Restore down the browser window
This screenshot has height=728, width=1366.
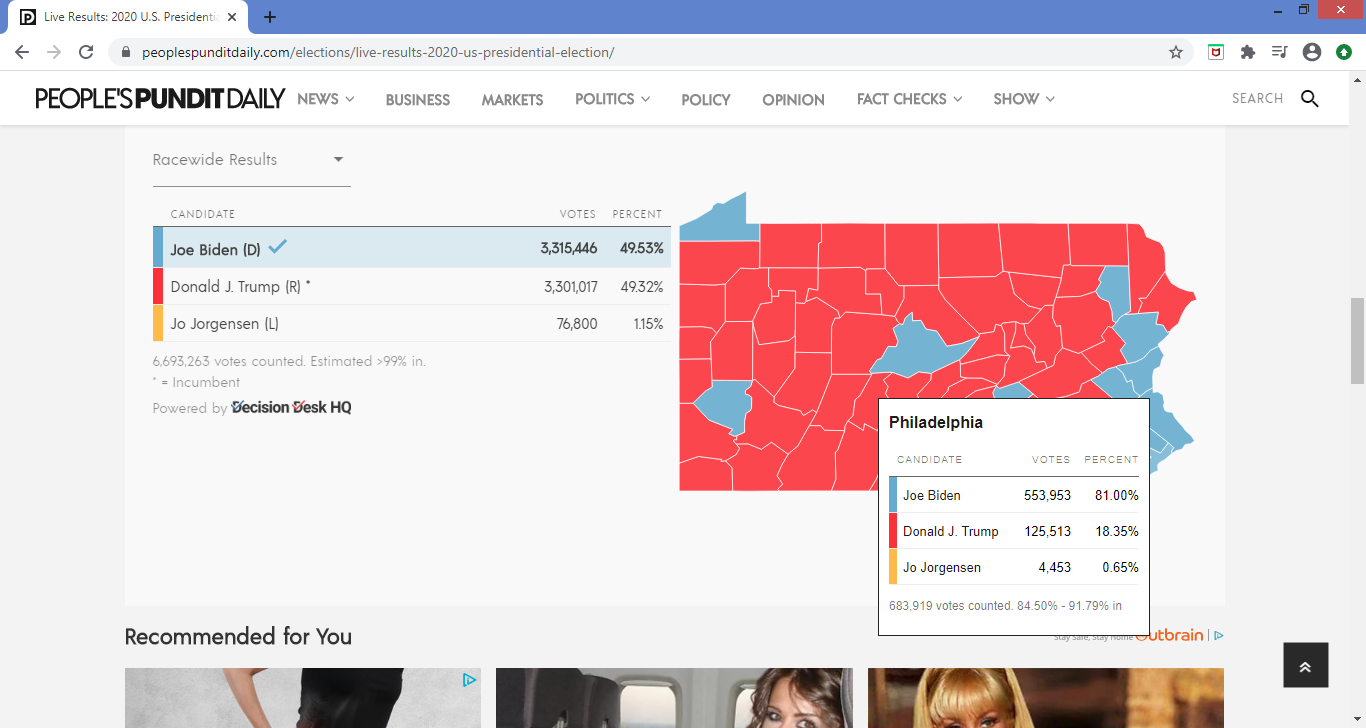point(1304,9)
